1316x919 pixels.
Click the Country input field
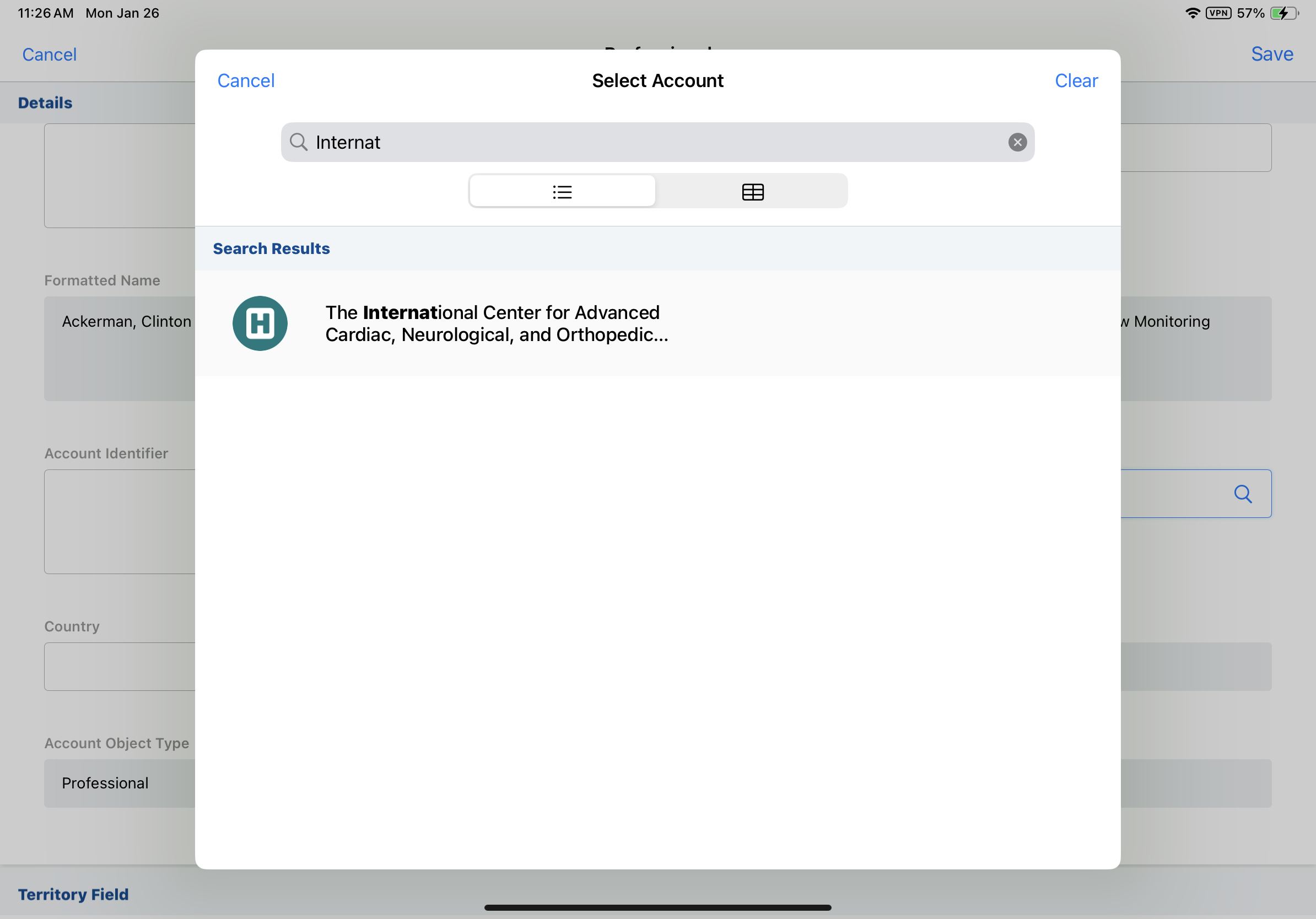pyautogui.click(x=120, y=666)
